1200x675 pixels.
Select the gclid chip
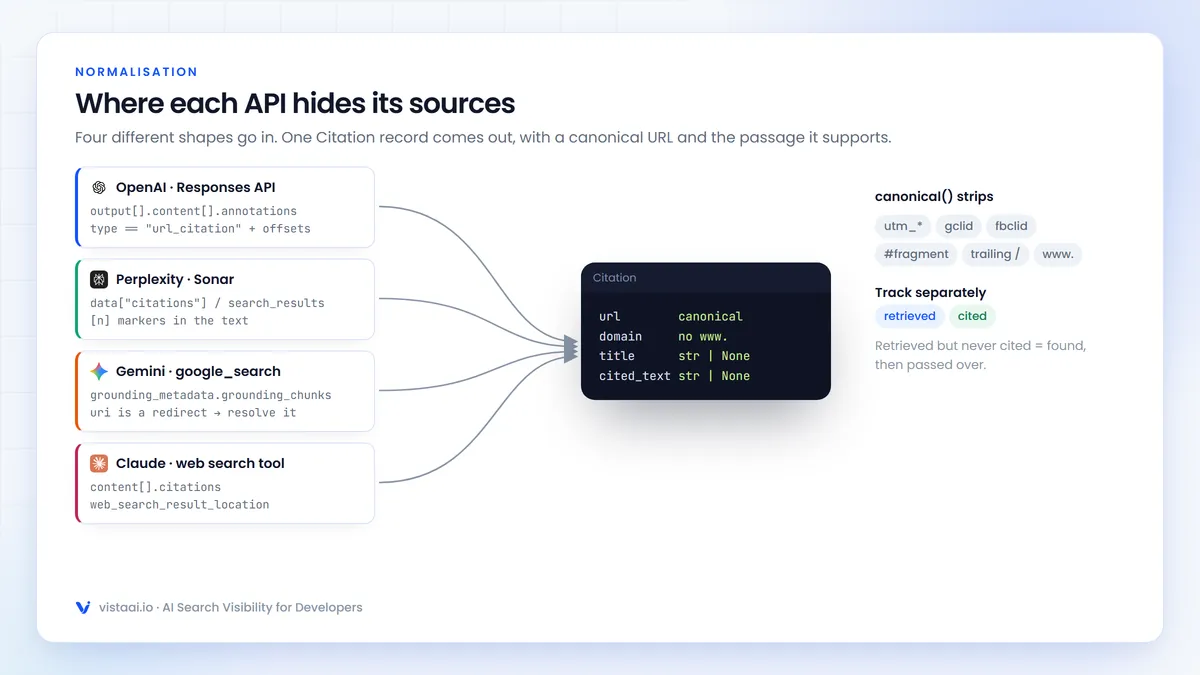pos(959,226)
